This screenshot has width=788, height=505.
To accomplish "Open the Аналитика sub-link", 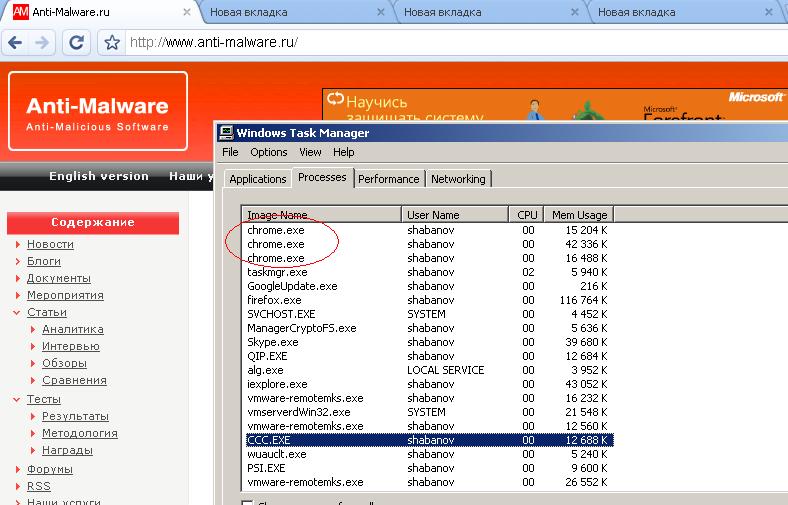I will pyautogui.click(x=73, y=329).
